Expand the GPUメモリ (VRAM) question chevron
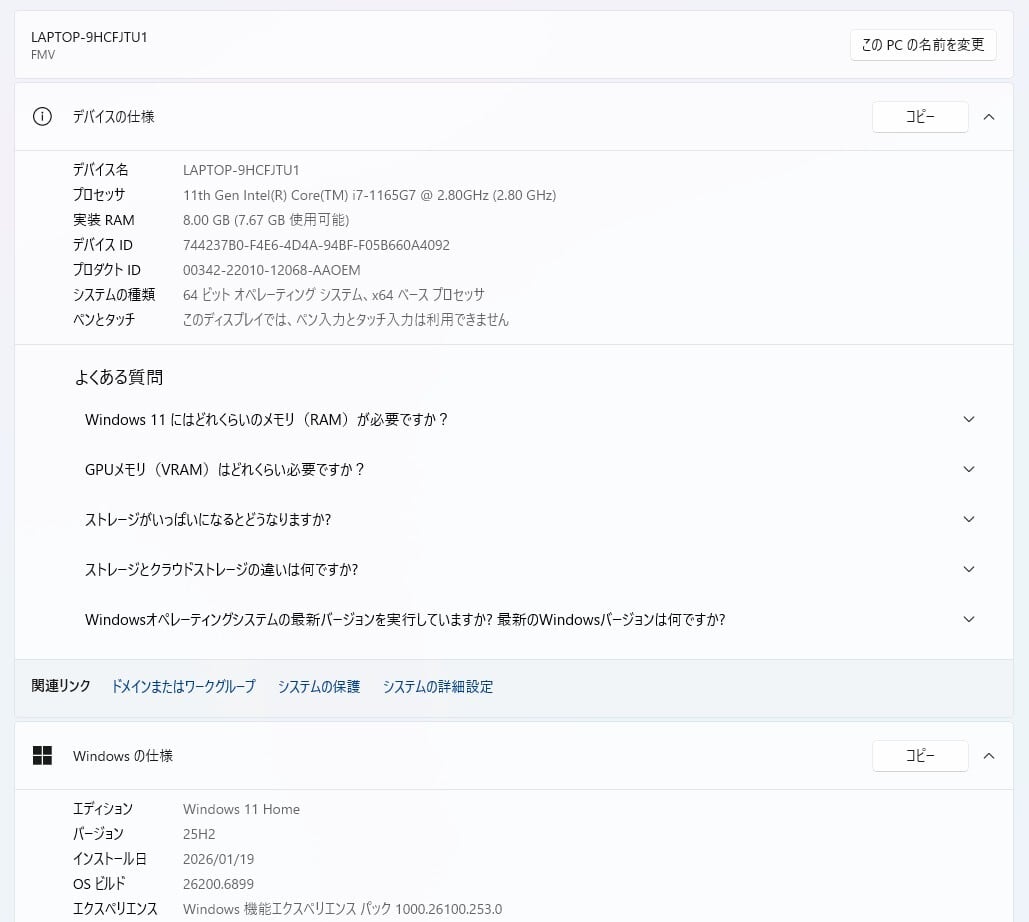Viewport: 1029px width, 922px height. pos(968,469)
